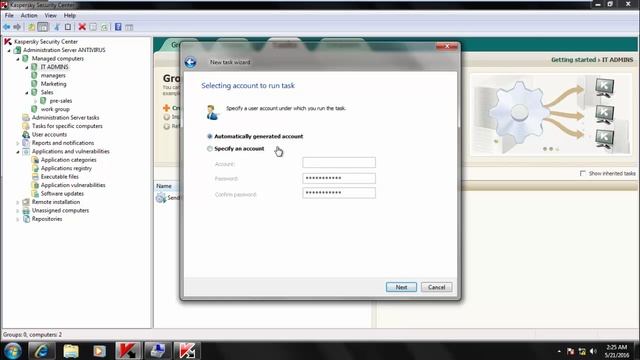Click the wizard's blue back arrow
The height and width of the screenshot is (360, 640).
[190, 62]
